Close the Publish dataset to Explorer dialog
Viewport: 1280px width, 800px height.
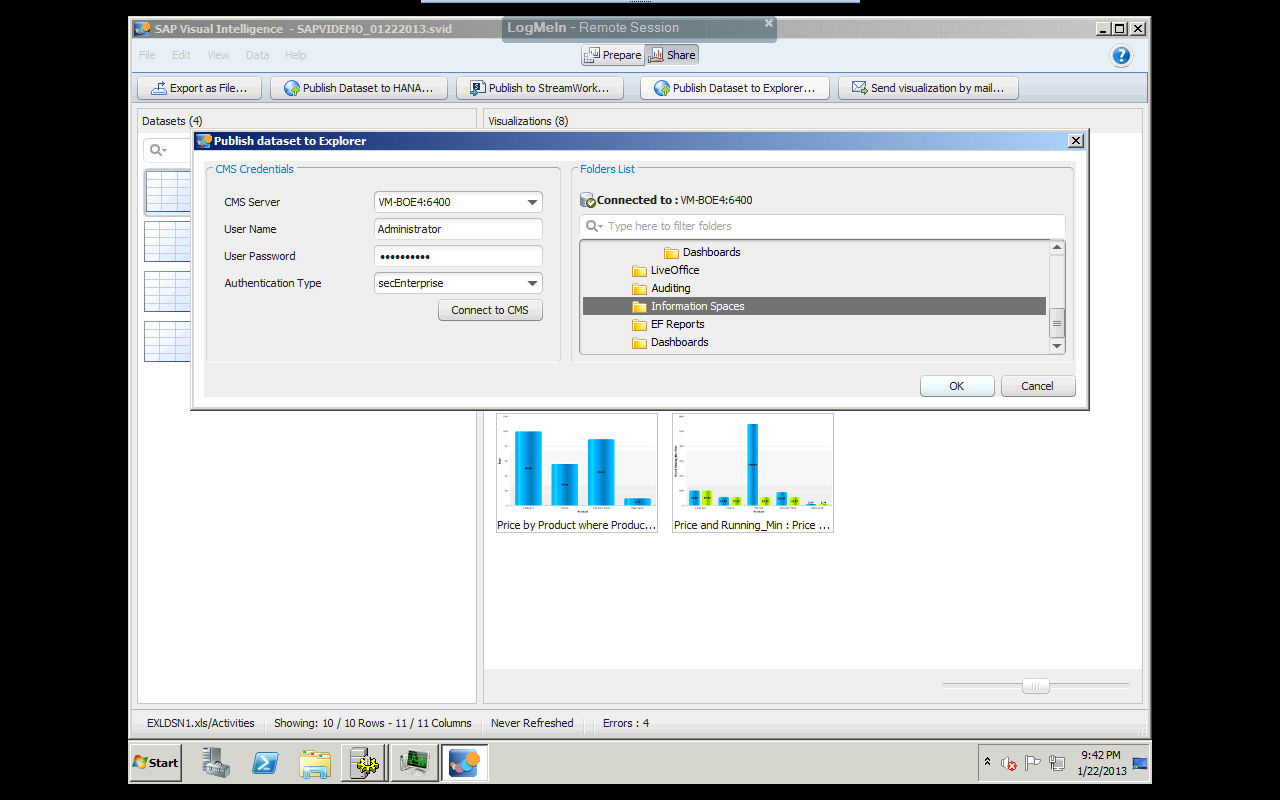click(x=1076, y=141)
